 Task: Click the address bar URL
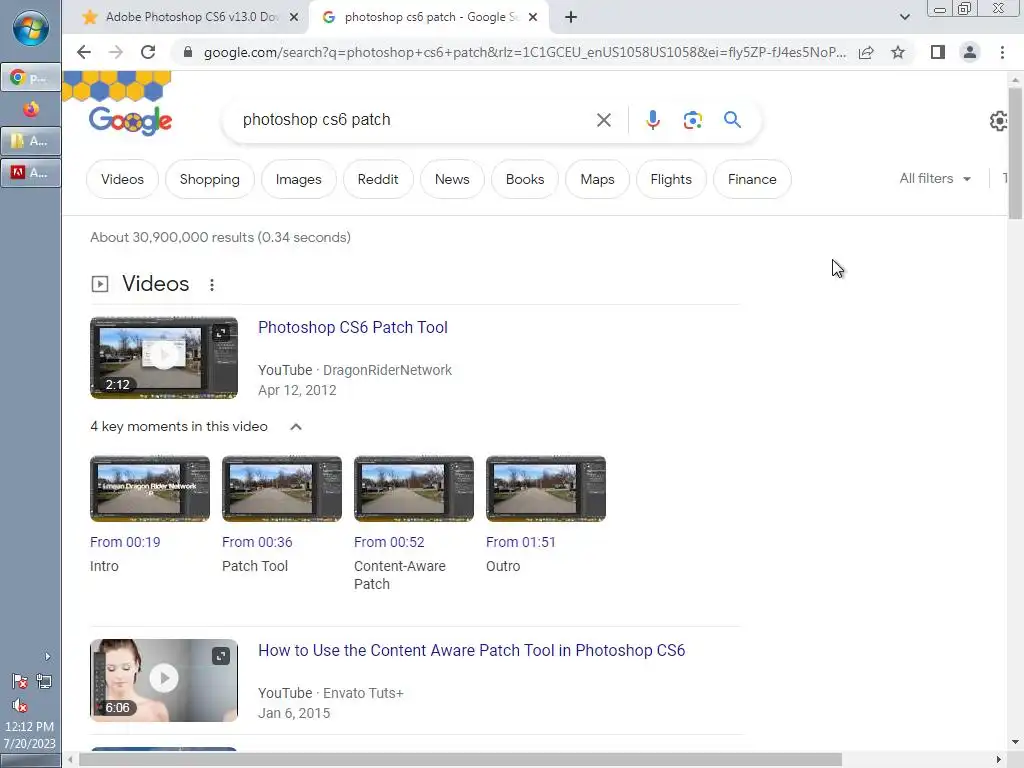point(524,52)
